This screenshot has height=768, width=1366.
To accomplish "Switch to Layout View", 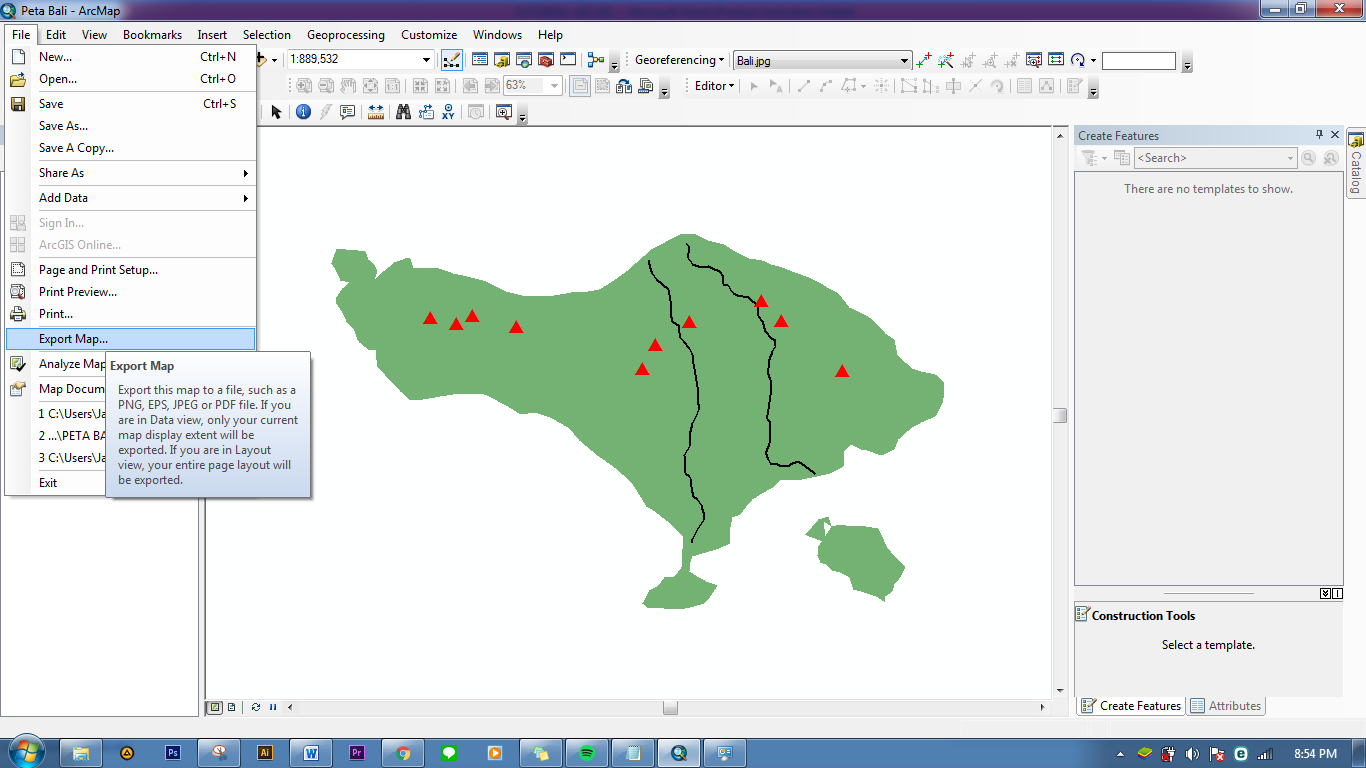I will 231,707.
